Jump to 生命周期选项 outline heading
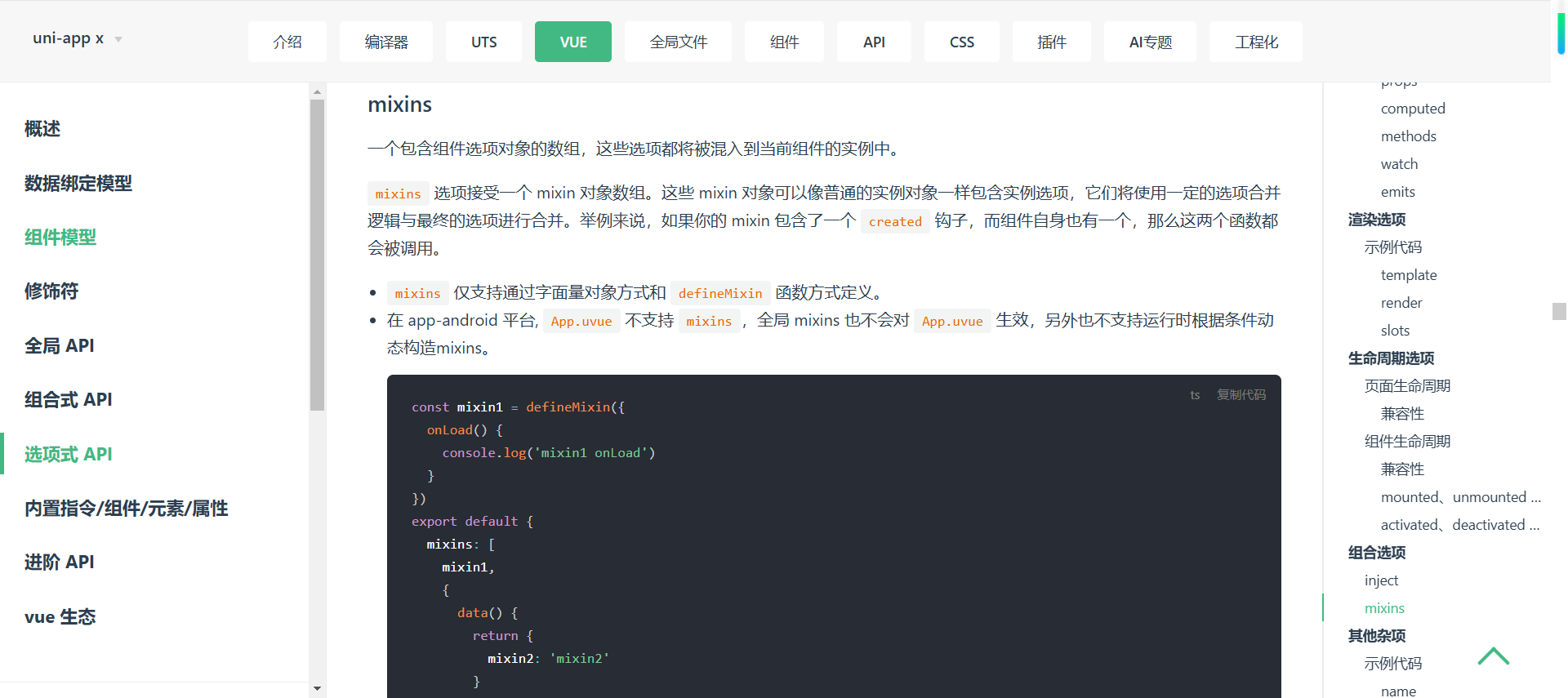This screenshot has width=1568, height=698. coord(1391,358)
